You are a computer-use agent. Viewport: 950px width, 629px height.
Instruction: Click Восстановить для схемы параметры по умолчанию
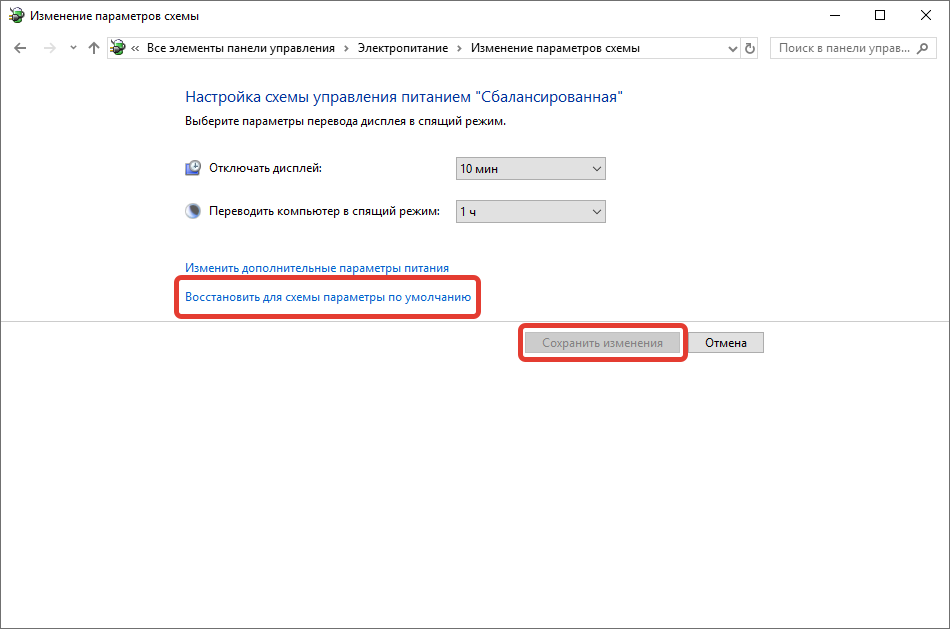pos(328,297)
